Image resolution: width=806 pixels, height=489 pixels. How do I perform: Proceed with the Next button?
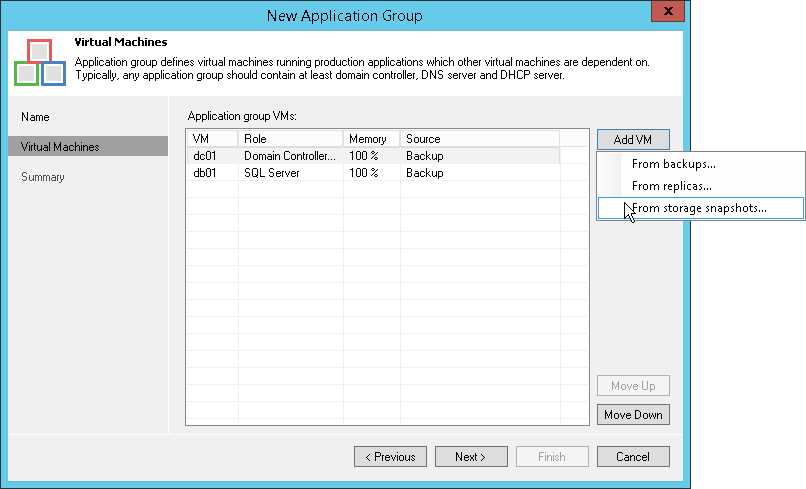click(x=471, y=457)
